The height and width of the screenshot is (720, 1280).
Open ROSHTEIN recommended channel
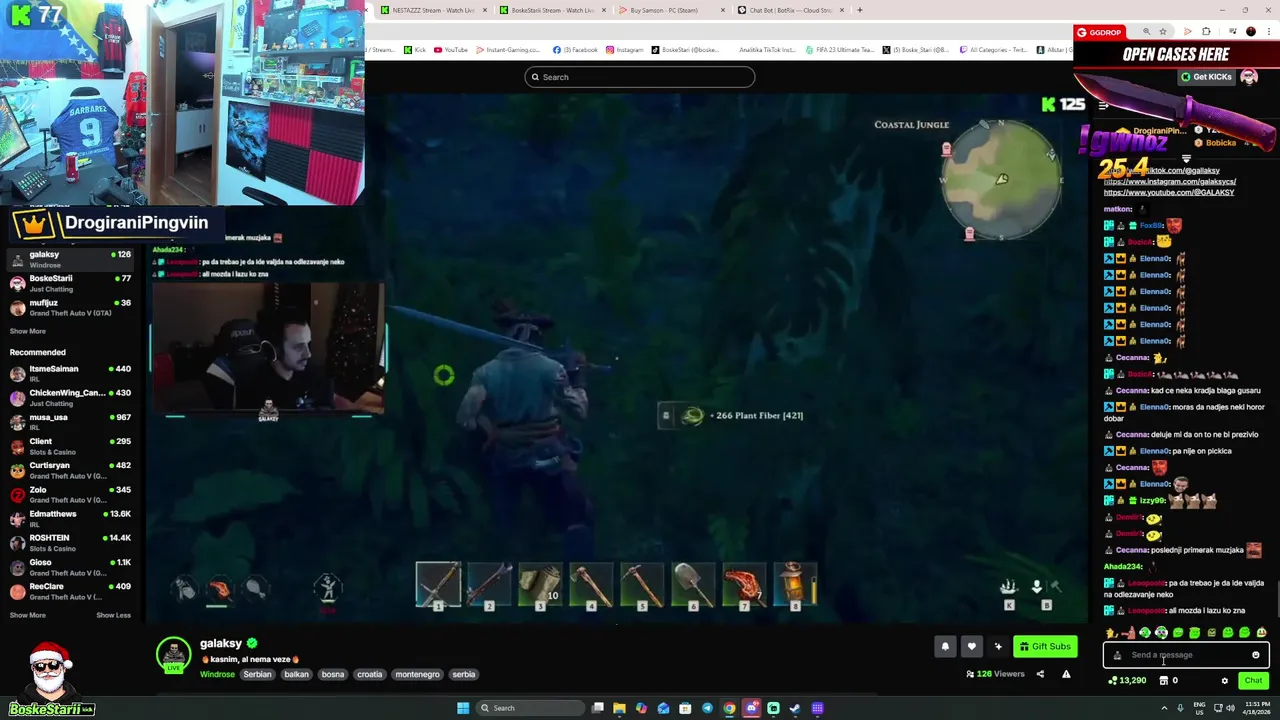pyautogui.click(x=70, y=542)
